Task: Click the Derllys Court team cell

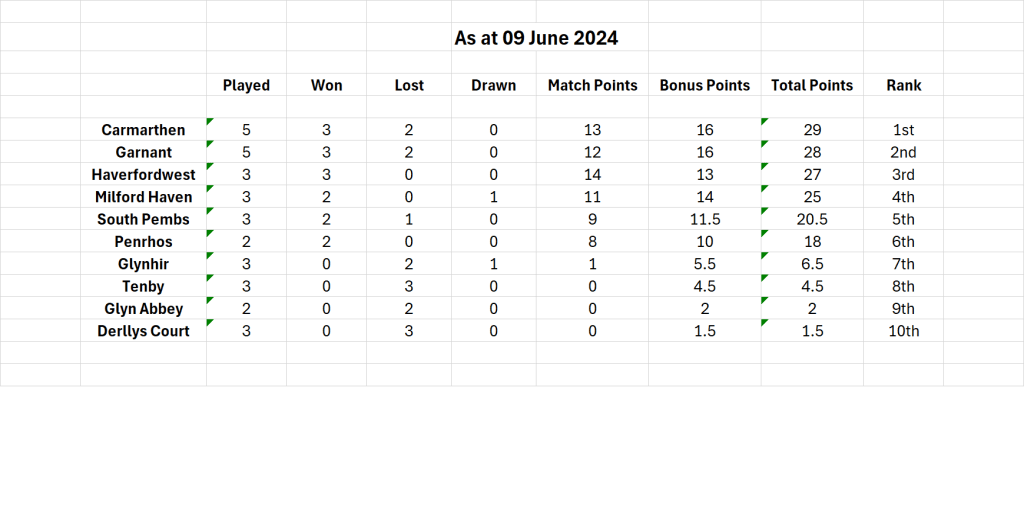Action: click(143, 331)
